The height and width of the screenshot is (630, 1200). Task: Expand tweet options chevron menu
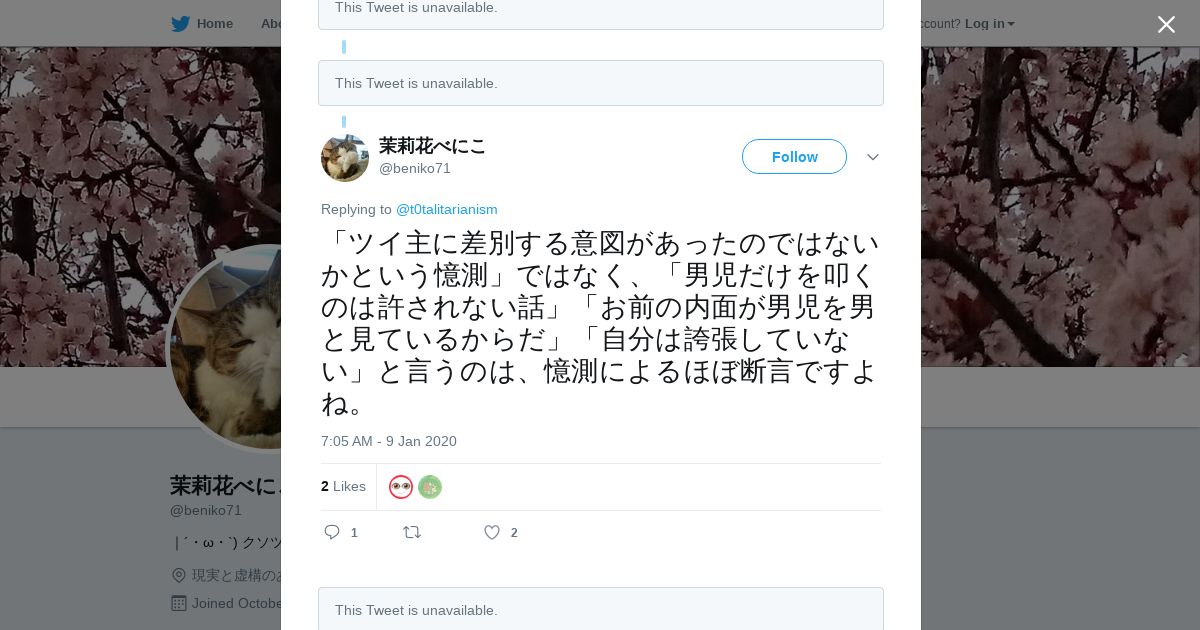coord(873,157)
